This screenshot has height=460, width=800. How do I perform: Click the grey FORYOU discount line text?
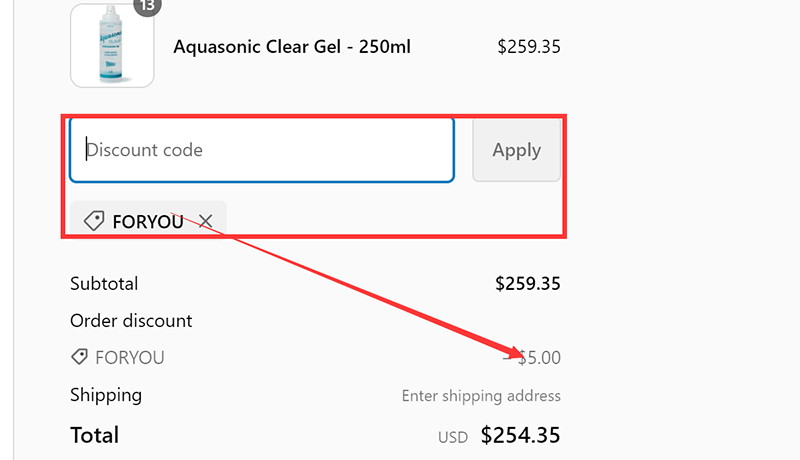[x=130, y=357]
